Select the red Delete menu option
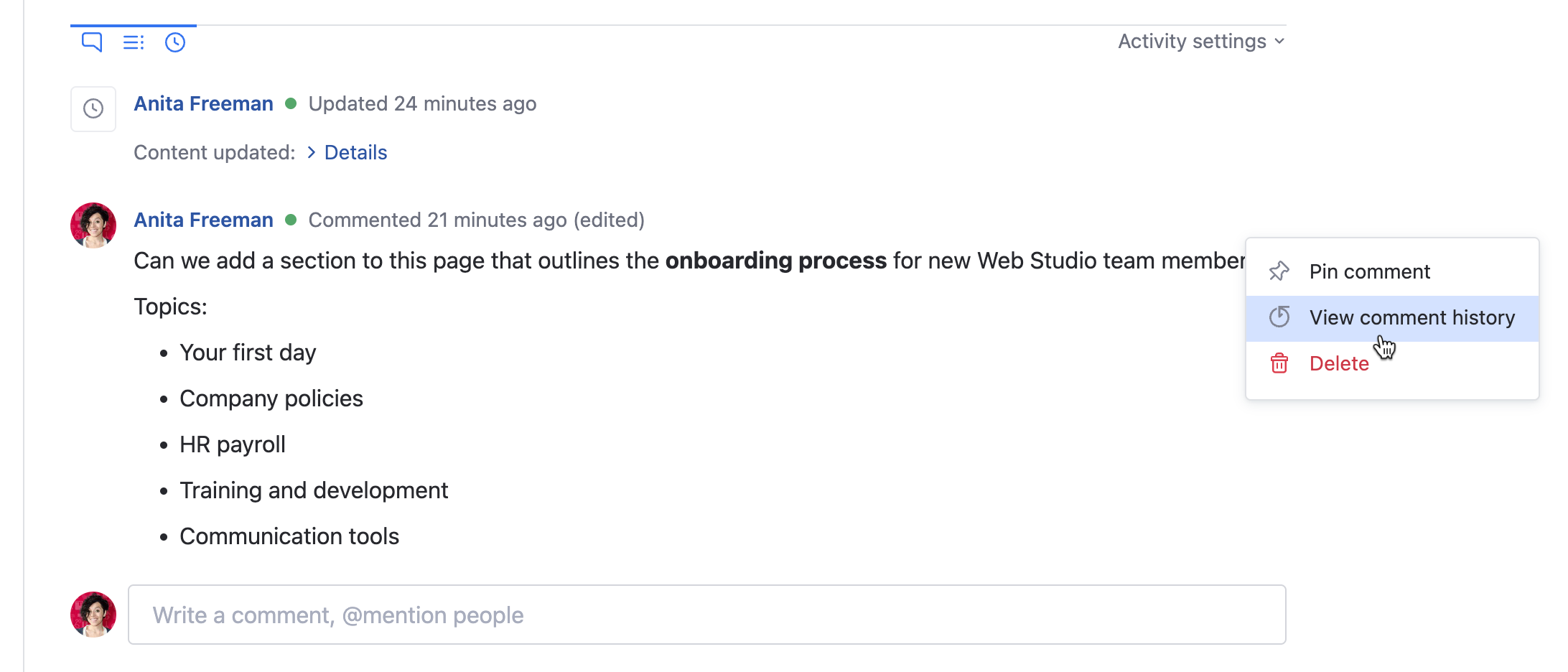This screenshot has height=672, width=1568. (x=1338, y=363)
